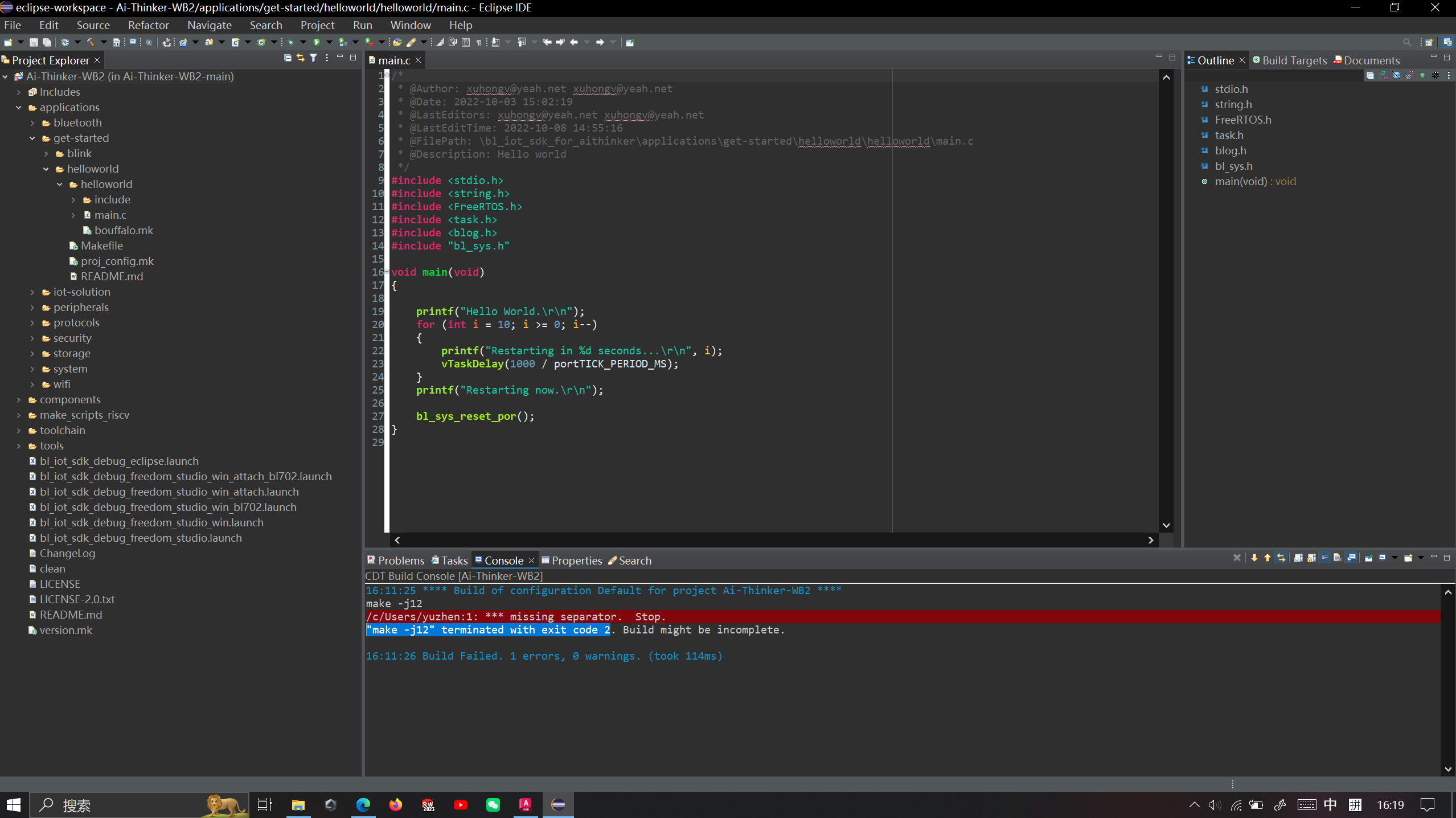The image size is (1456, 818).
Task: Expand the blink folder
Action: [x=46, y=153]
